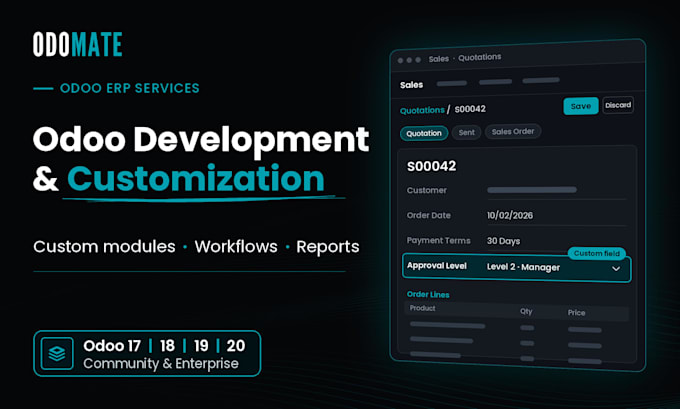Viewport: 680px width, 409px height.
Task: Select the Quotation status pill
Action: [x=424, y=133]
